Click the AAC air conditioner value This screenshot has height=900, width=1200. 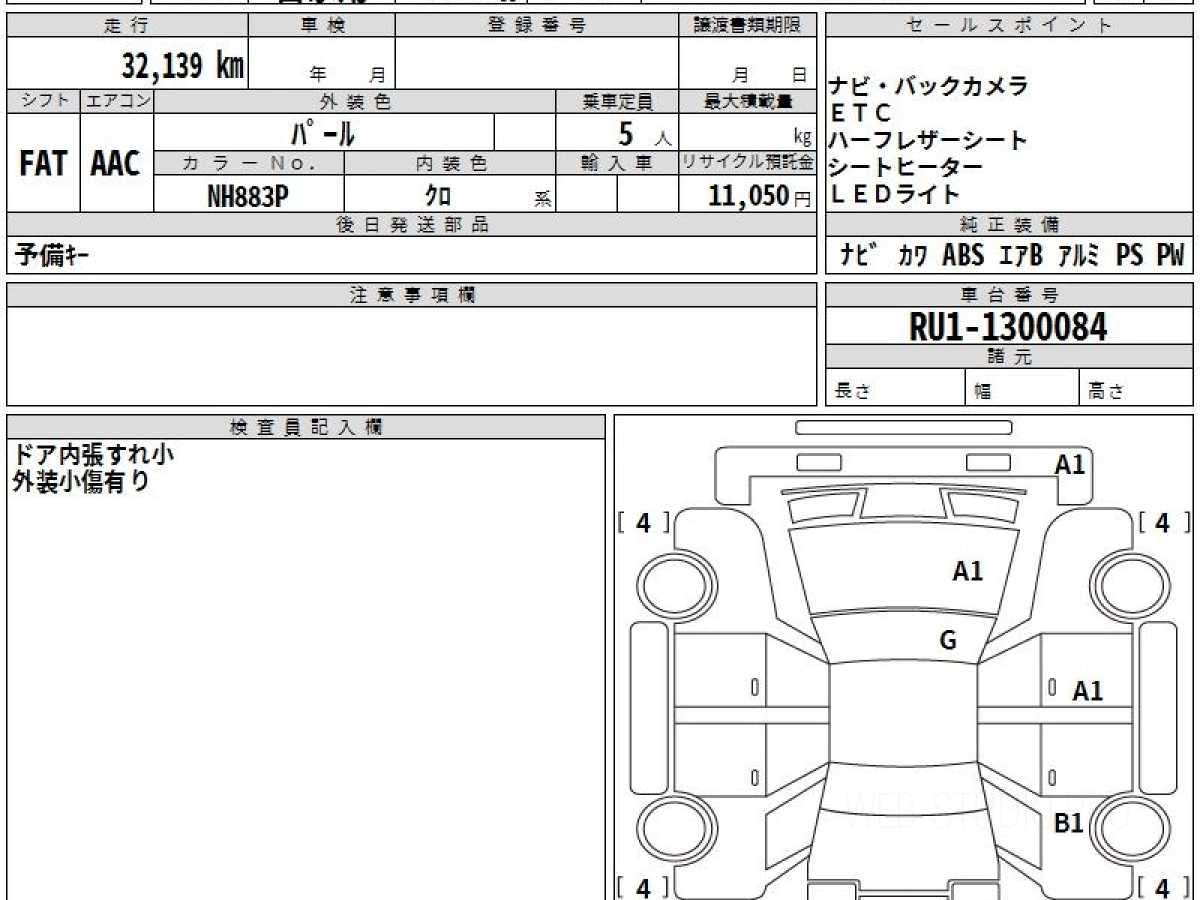coord(116,164)
